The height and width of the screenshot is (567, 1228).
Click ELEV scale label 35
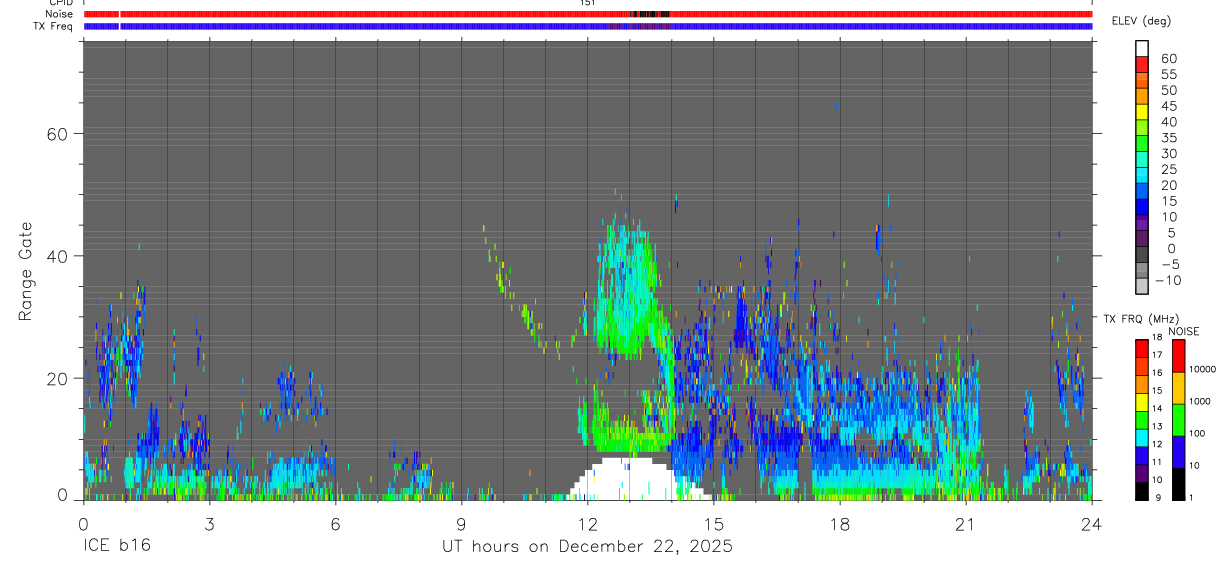click(1168, 138)
